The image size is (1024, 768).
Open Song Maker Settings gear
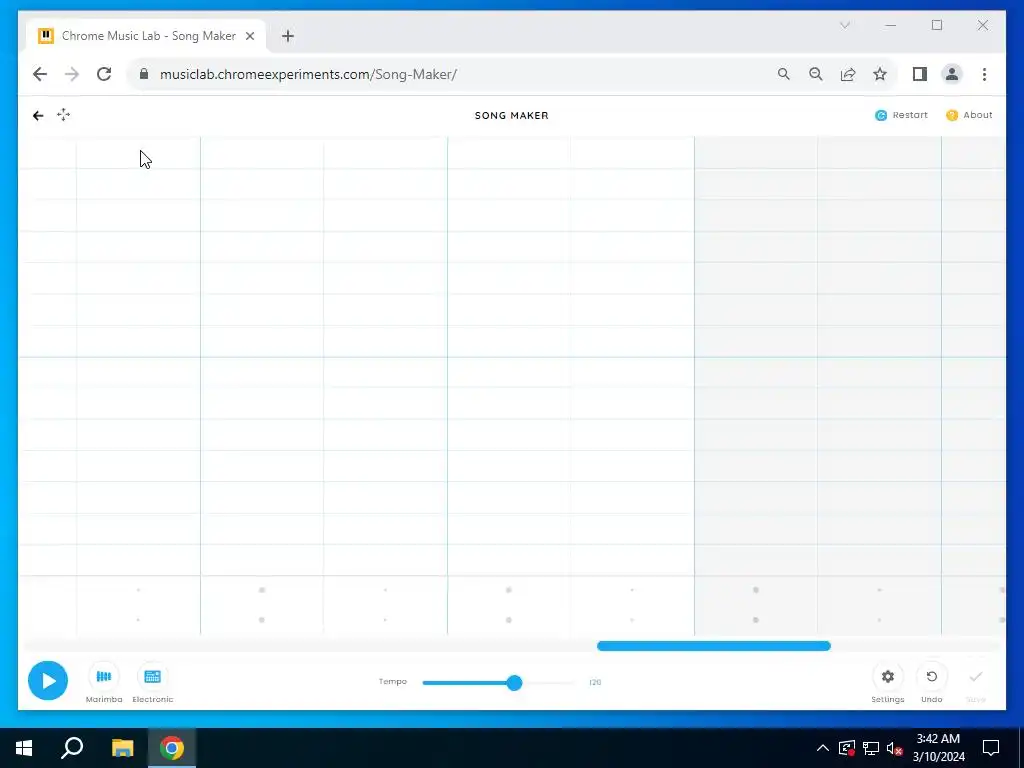pos(888,677)
